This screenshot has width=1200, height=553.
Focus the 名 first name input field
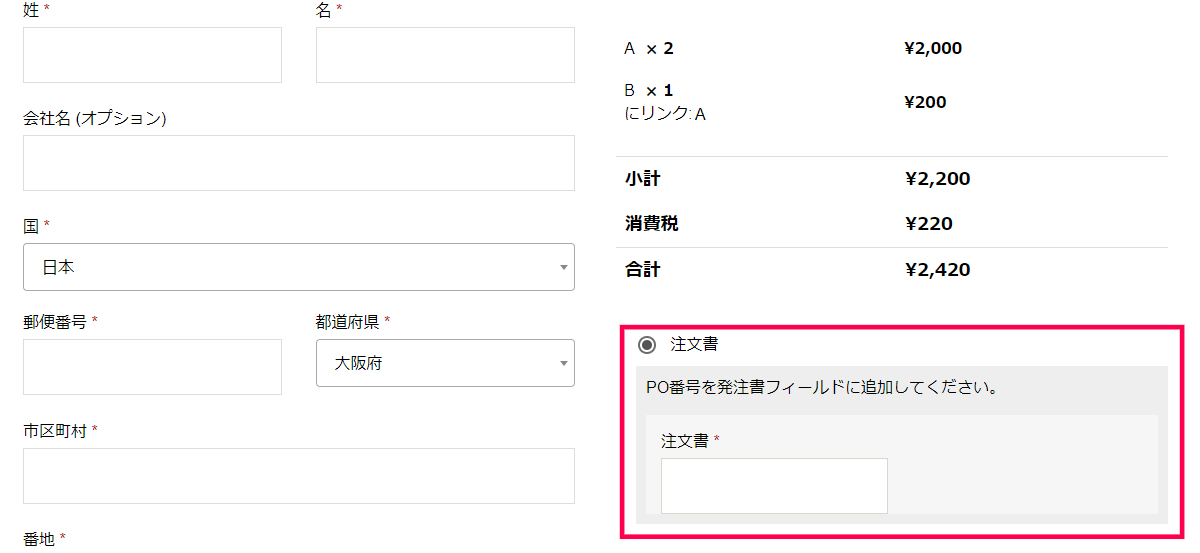tap(445, 55)
